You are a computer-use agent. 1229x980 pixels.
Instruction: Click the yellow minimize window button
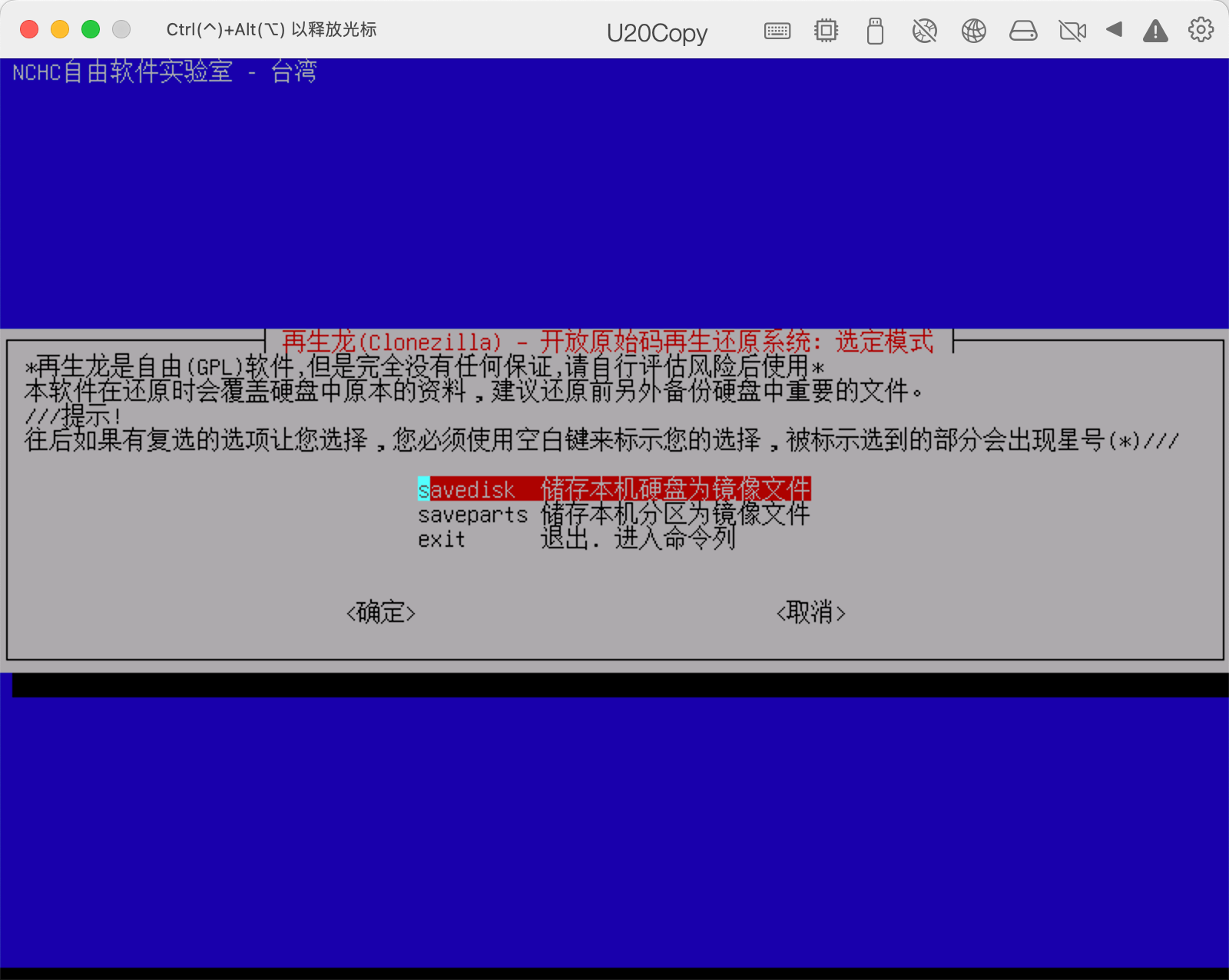click(60, 29)
